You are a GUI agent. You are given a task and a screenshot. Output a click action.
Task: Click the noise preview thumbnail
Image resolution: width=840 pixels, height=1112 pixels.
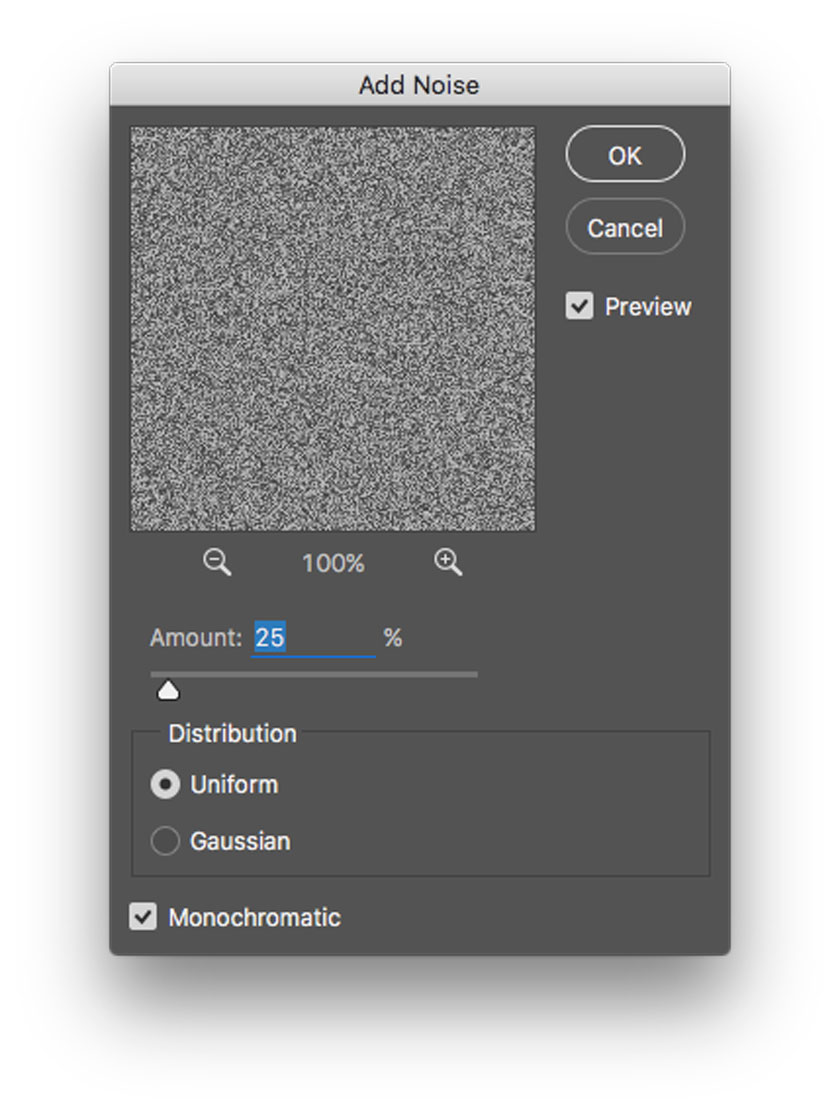point(333,329)
